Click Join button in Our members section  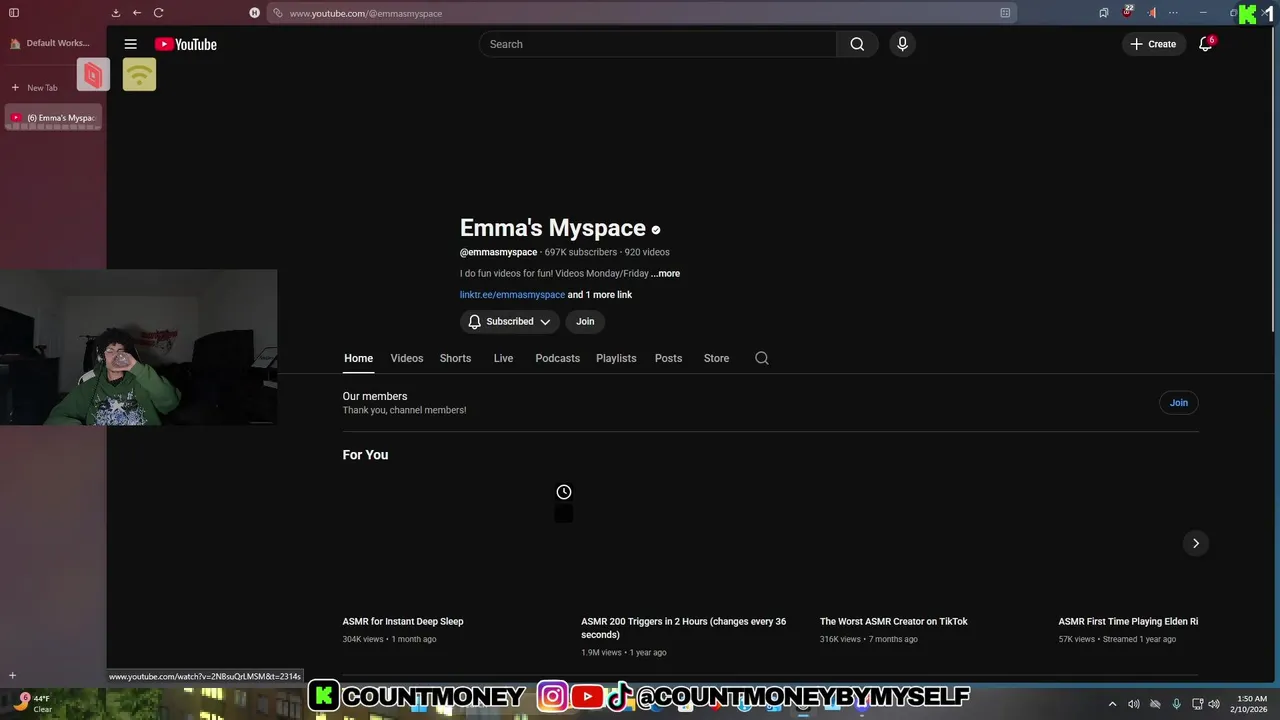1179,403
